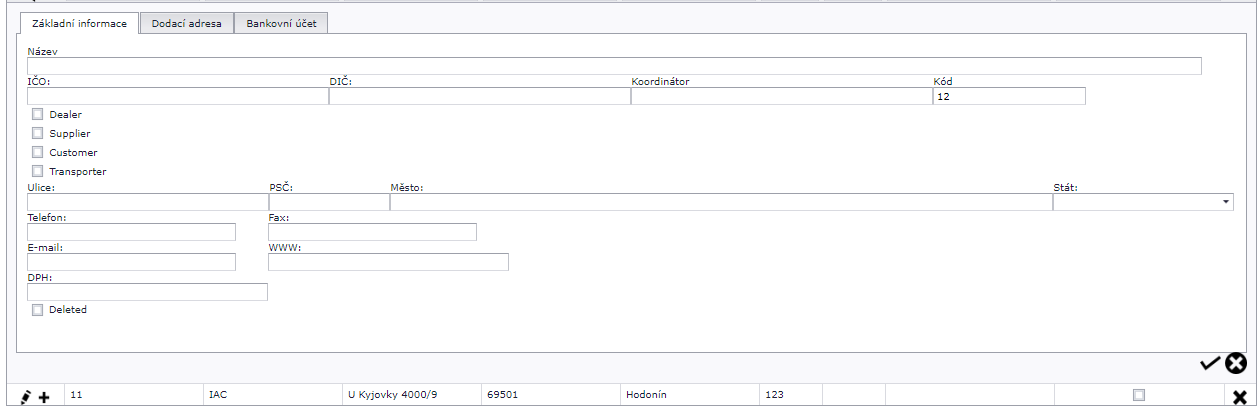Focus the IČO input field
Viewport: 1260px width, 409px height.
[177, 97]
